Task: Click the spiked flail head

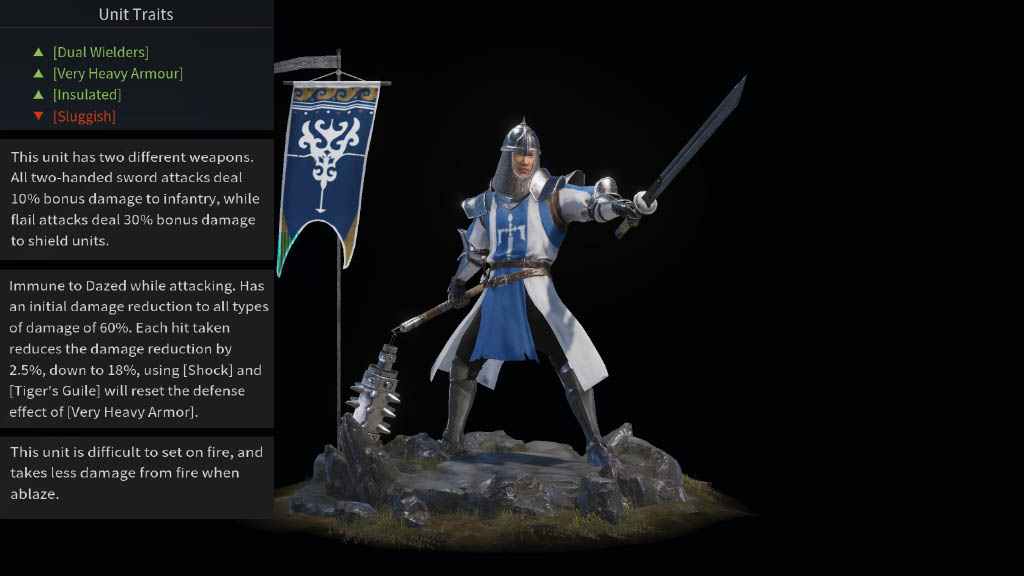Action: [x=376, y=392]
